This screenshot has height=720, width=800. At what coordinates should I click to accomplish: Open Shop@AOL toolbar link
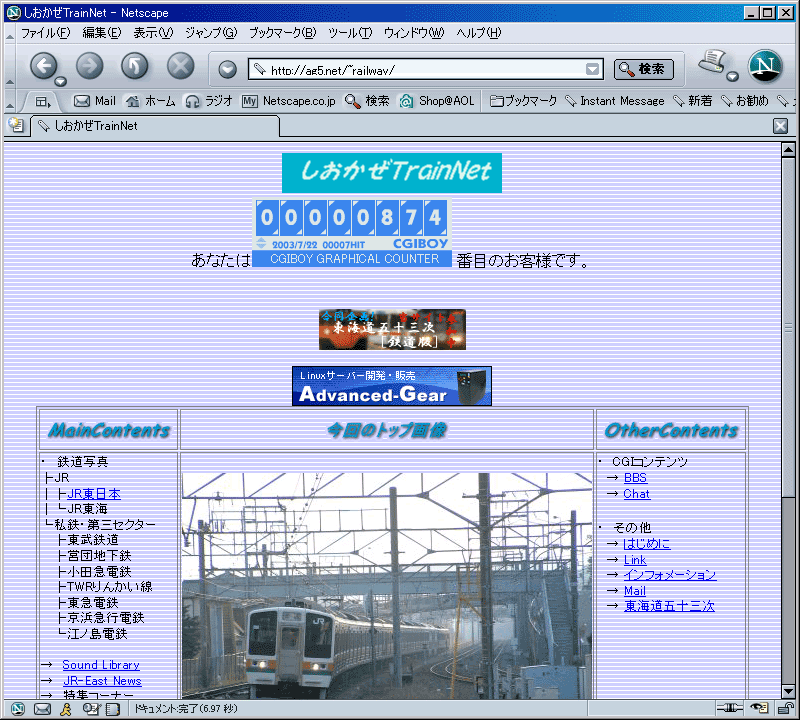click(437, 101)
